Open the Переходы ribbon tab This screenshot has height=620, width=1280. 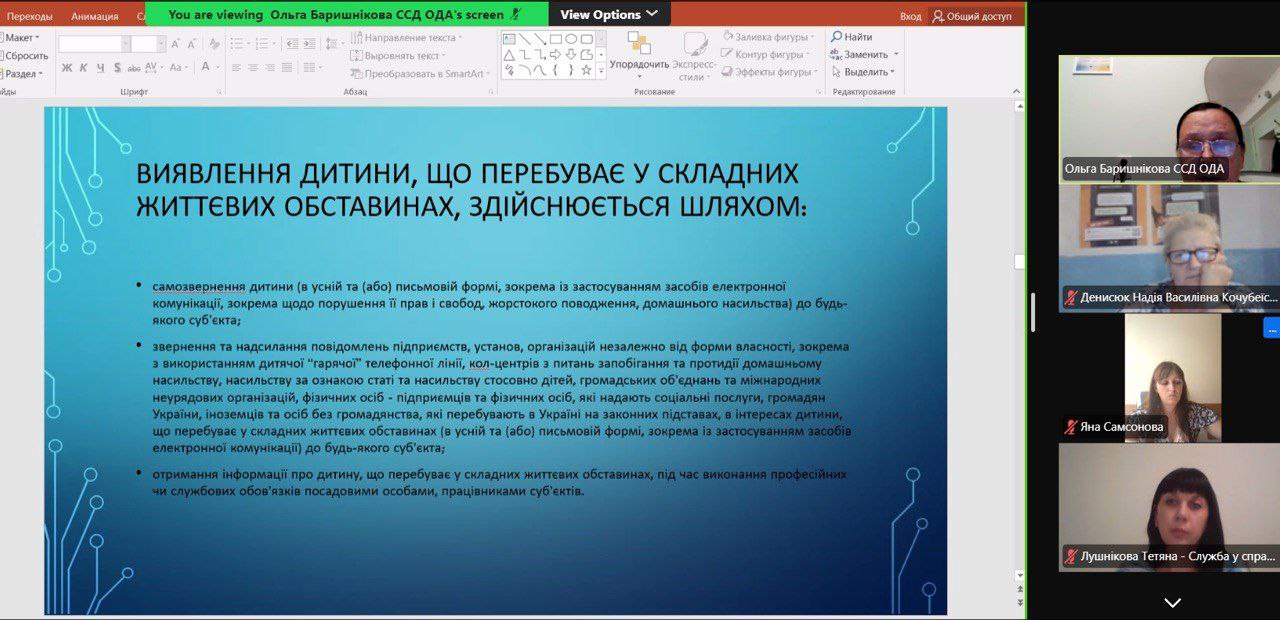[x=30, y=16]
